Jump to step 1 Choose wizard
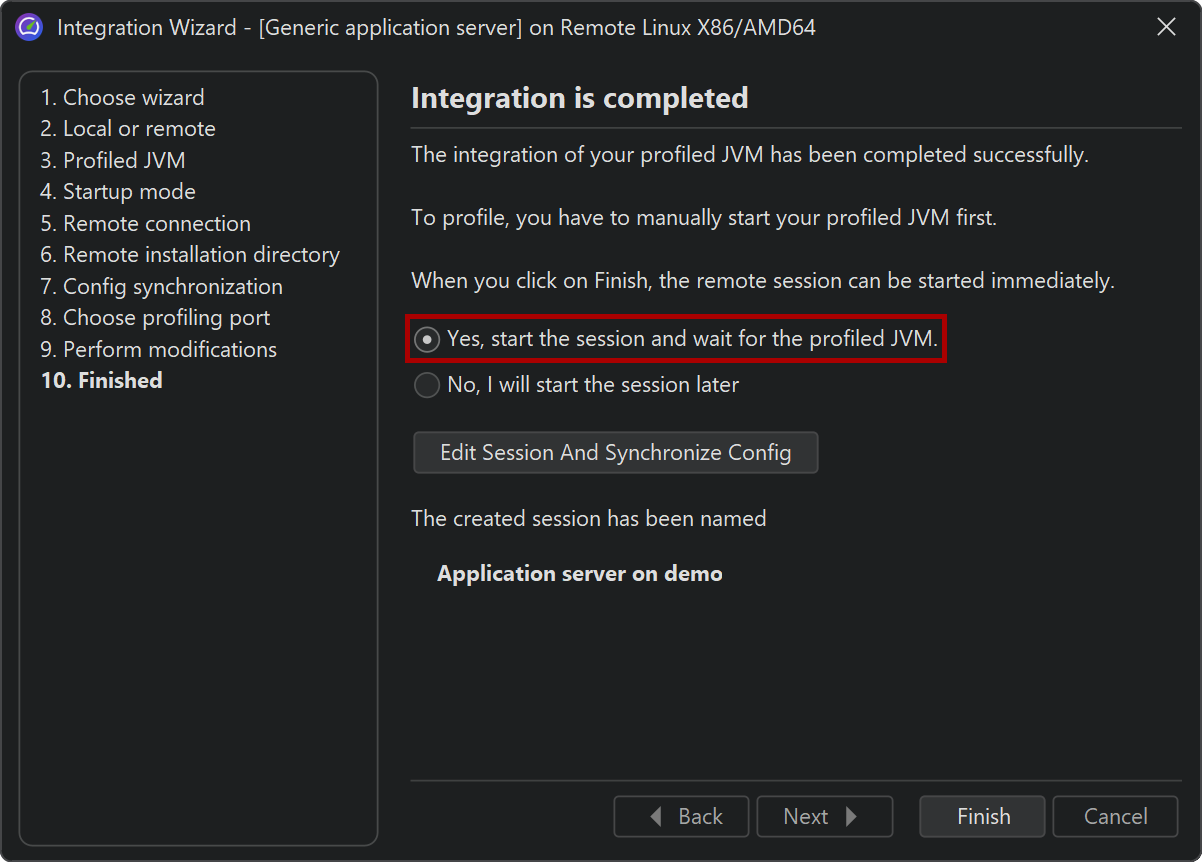 [122, 98]
